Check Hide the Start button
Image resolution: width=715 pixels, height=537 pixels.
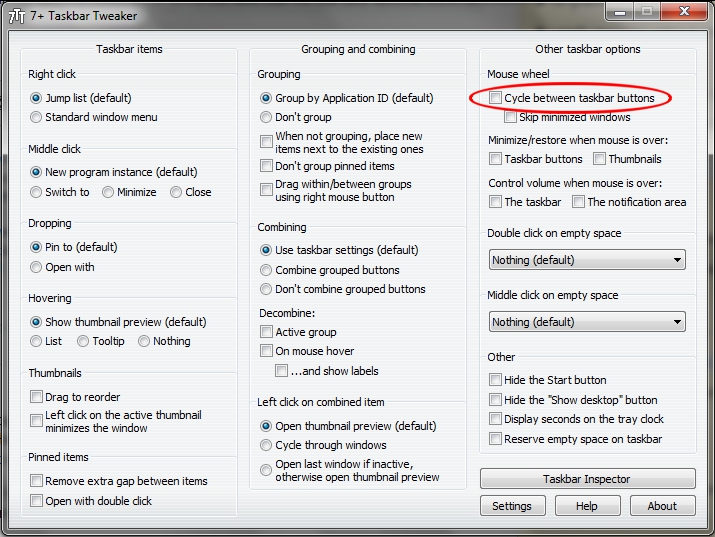click(x=495, y=380)
